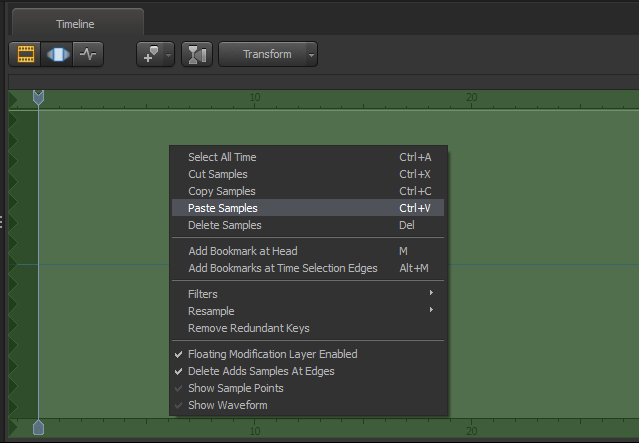Image resolution: width=639 pixels, height=443 pixels.
Task: Toggle the Show Sample Points option
Action: click(235, 388)
